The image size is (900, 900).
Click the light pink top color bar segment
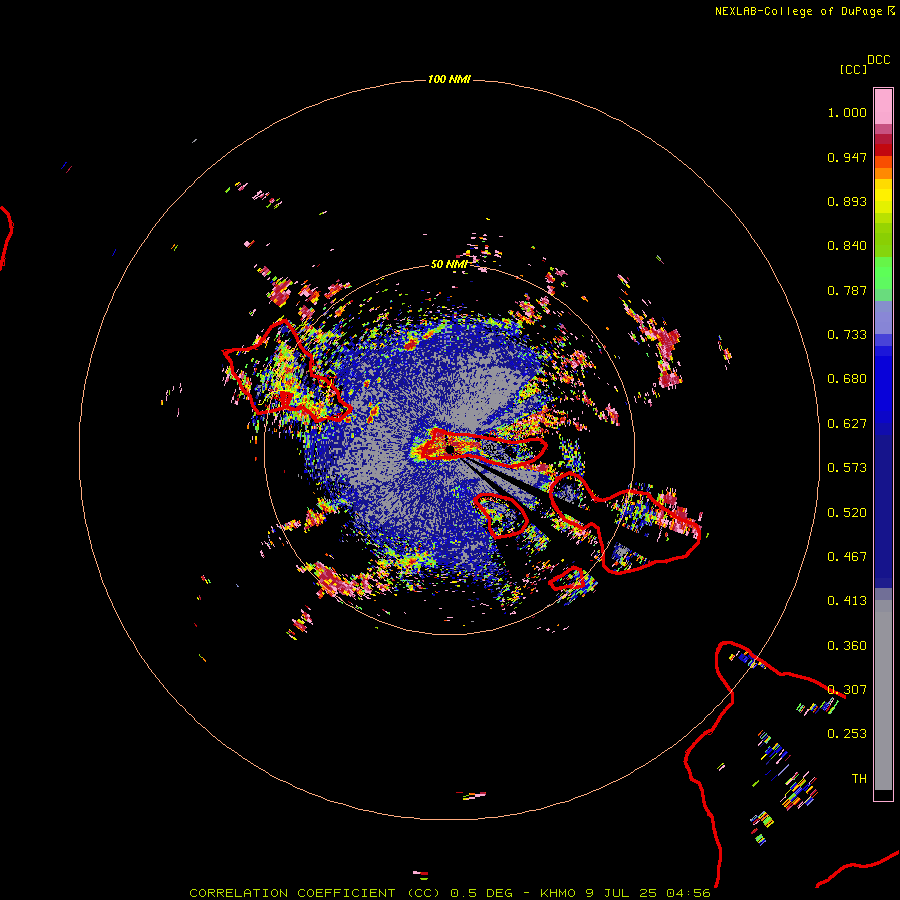pyautogui.click(x=883, y=106)
